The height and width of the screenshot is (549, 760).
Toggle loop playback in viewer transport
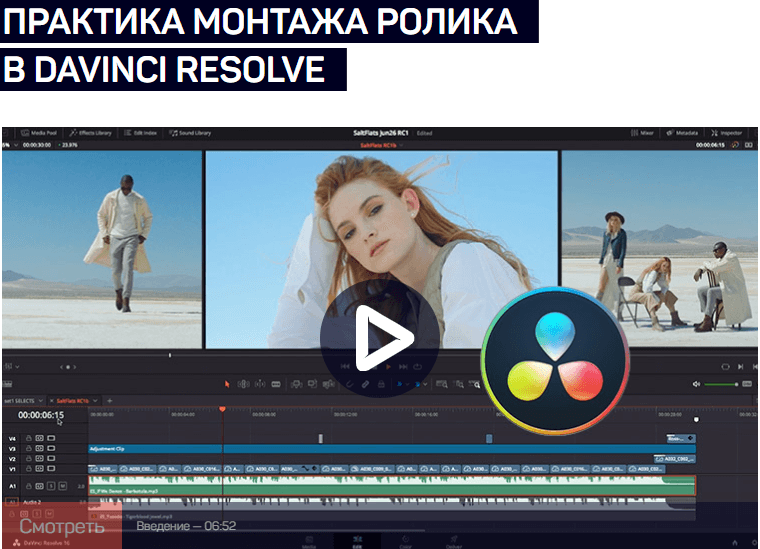pyautogui.click(x=417, y=367)
